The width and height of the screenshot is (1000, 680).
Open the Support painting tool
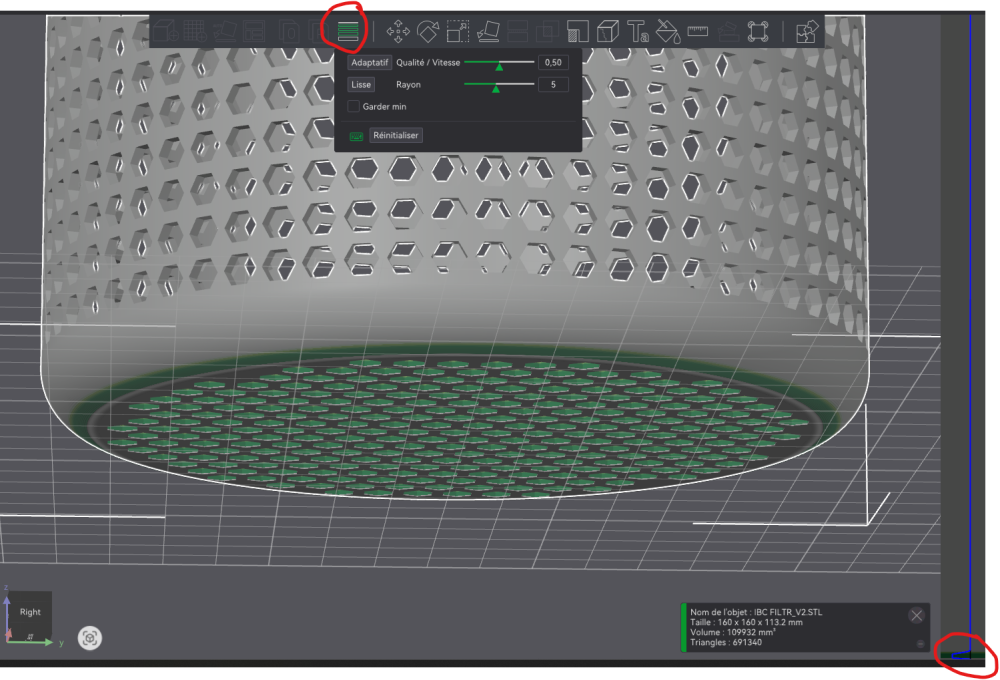[578, 31]
